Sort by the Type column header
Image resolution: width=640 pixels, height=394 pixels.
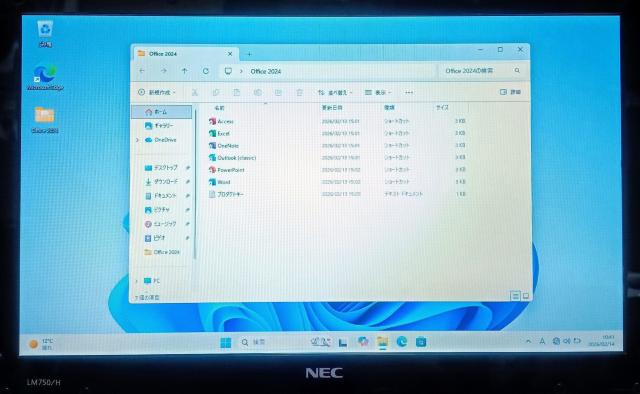[x=389, y=108]
